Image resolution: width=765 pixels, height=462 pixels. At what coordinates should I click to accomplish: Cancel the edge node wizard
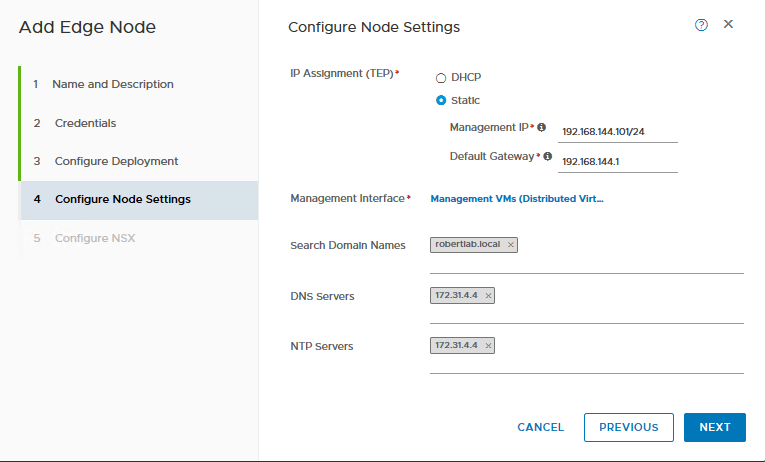(x=540, y=427)
